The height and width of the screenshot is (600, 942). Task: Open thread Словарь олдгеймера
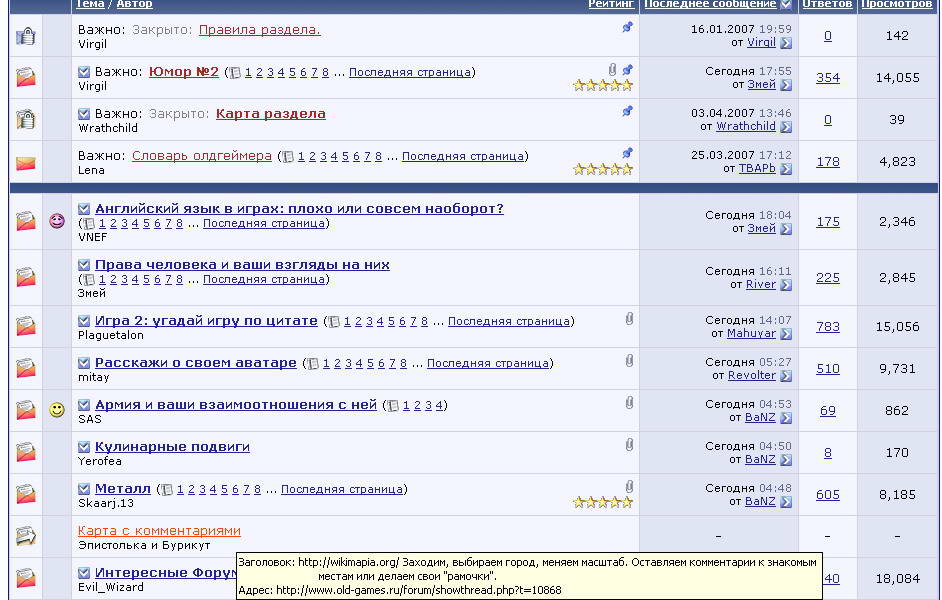tap(202, 156)
